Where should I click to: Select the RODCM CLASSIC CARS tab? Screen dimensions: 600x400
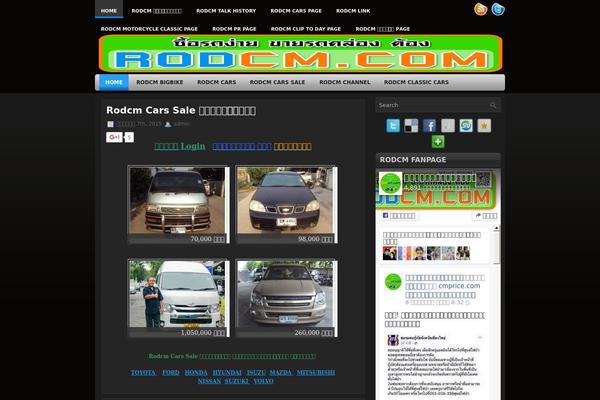click(x=416, y=82)
